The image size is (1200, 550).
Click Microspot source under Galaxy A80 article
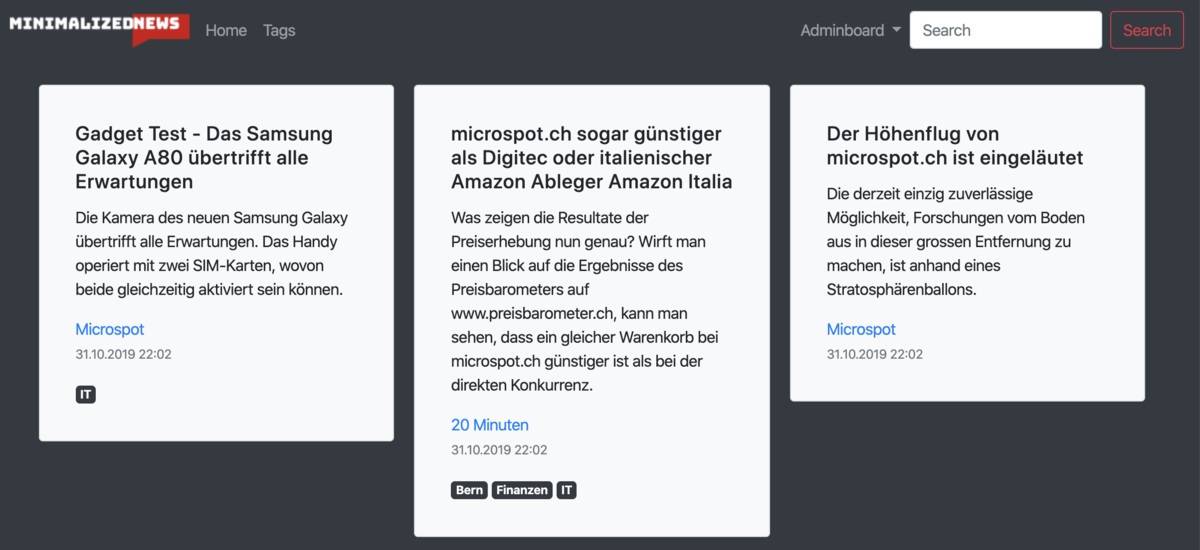[110, 329]
